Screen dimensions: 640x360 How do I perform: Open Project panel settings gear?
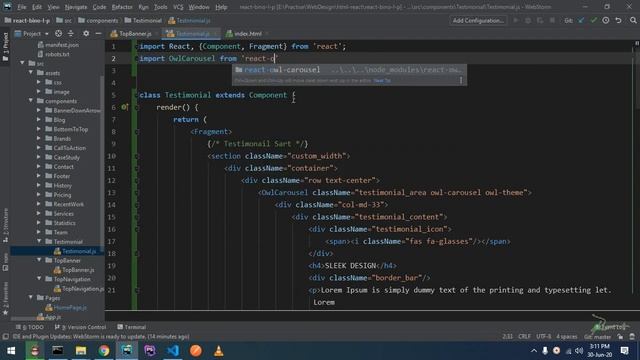(x=86, y=33)
